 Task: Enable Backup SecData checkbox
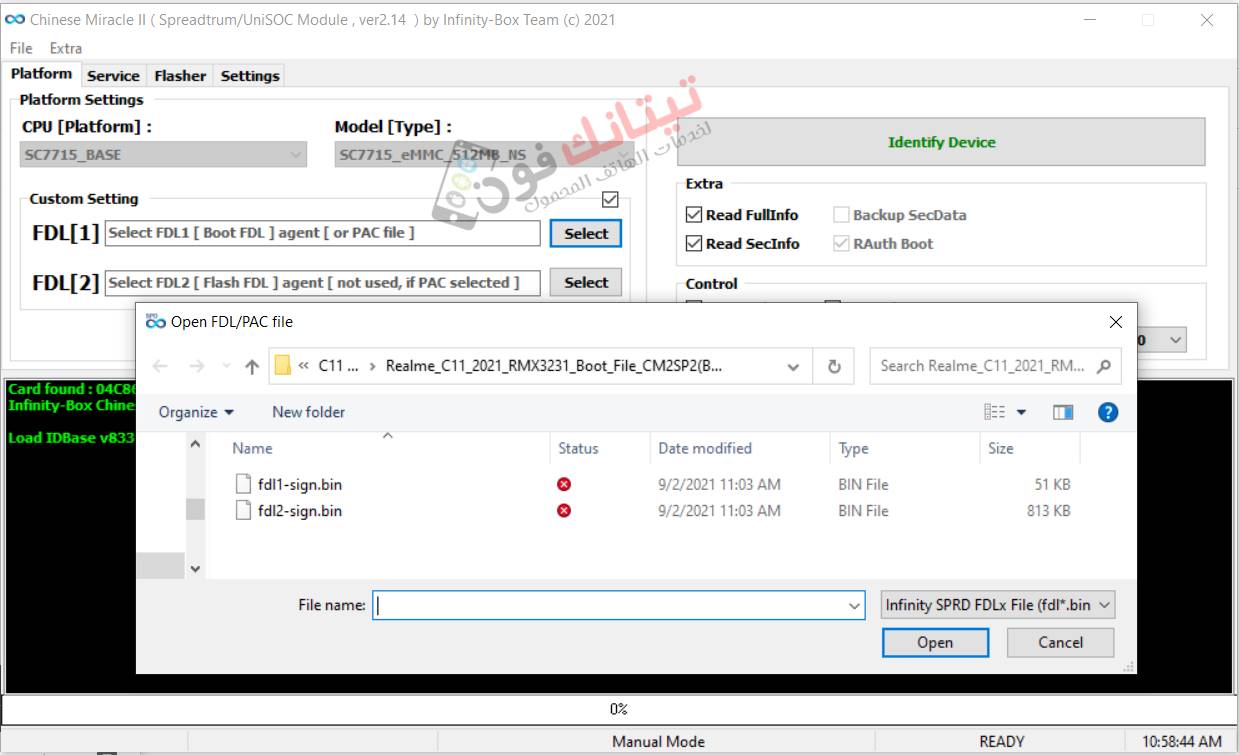[841, 215]
